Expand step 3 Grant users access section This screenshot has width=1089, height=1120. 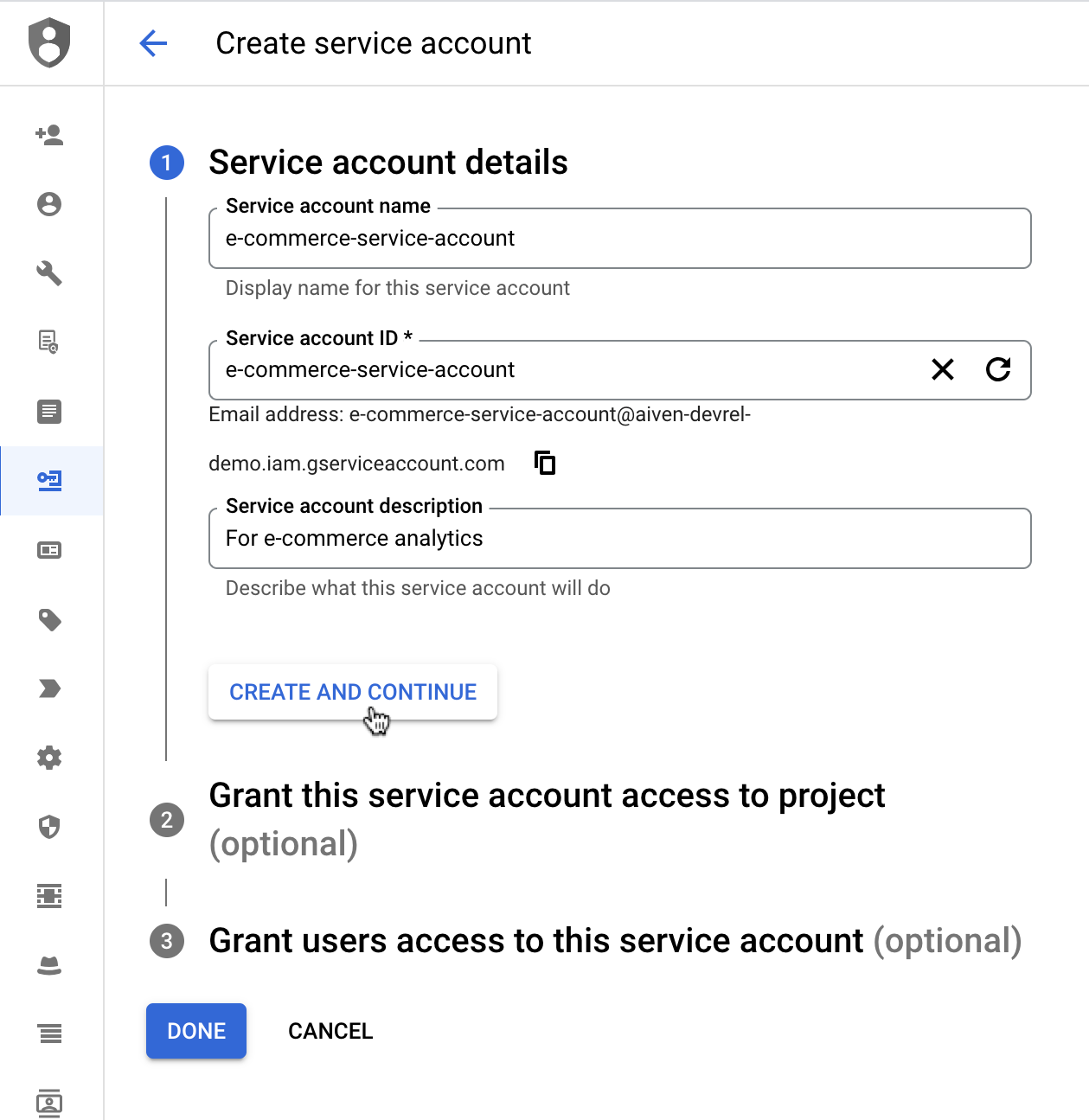537,940
